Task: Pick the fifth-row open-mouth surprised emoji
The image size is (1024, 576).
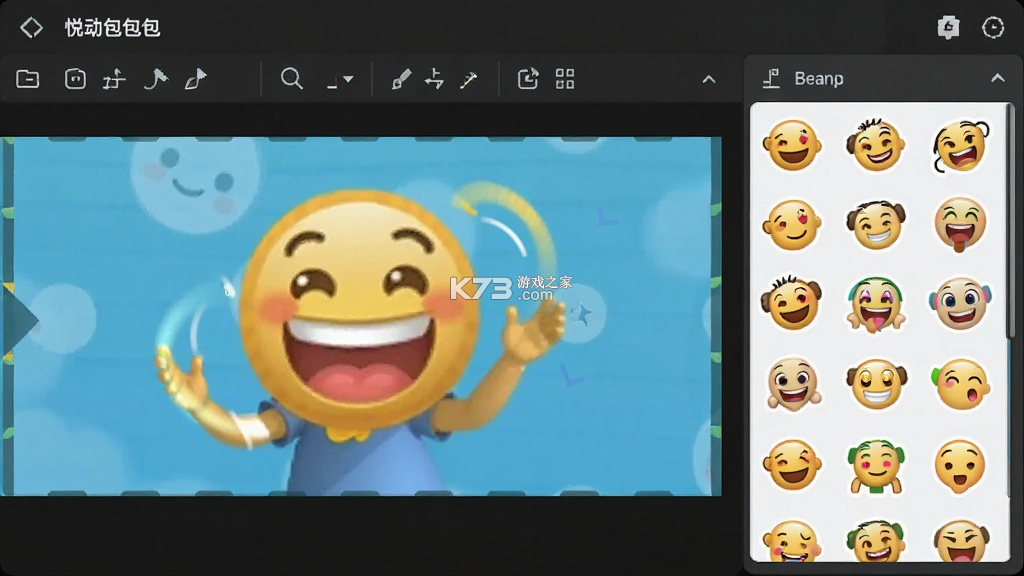Action: click(961, 466)
